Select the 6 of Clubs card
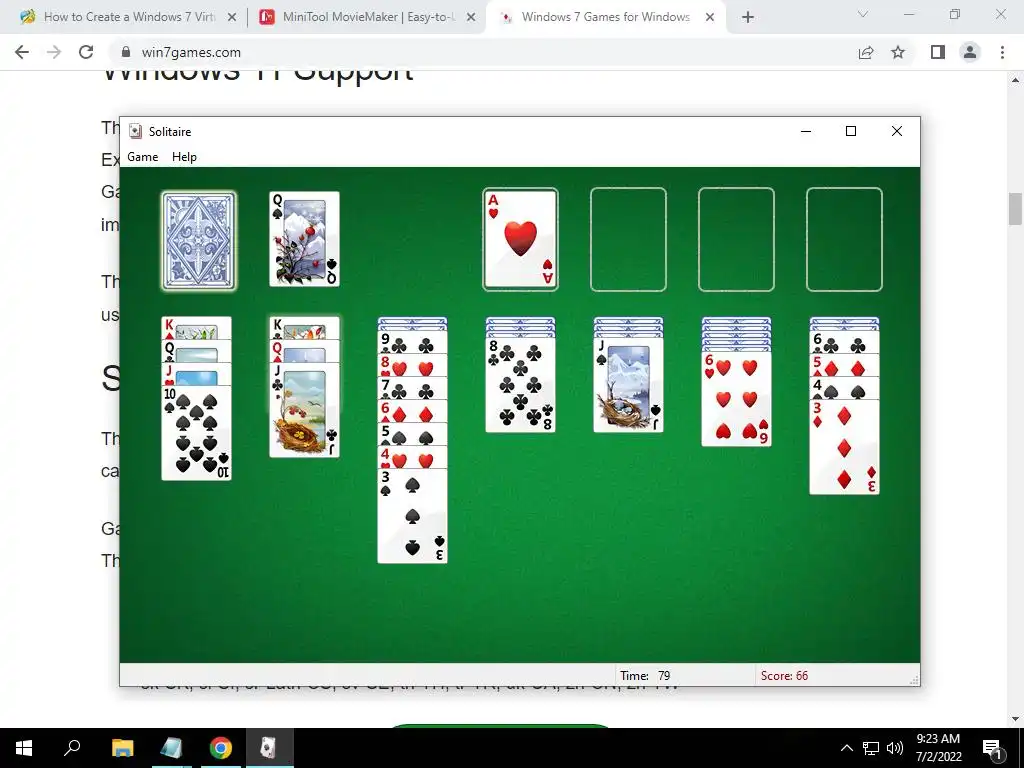1024x768 pixels. pos(844,342)
